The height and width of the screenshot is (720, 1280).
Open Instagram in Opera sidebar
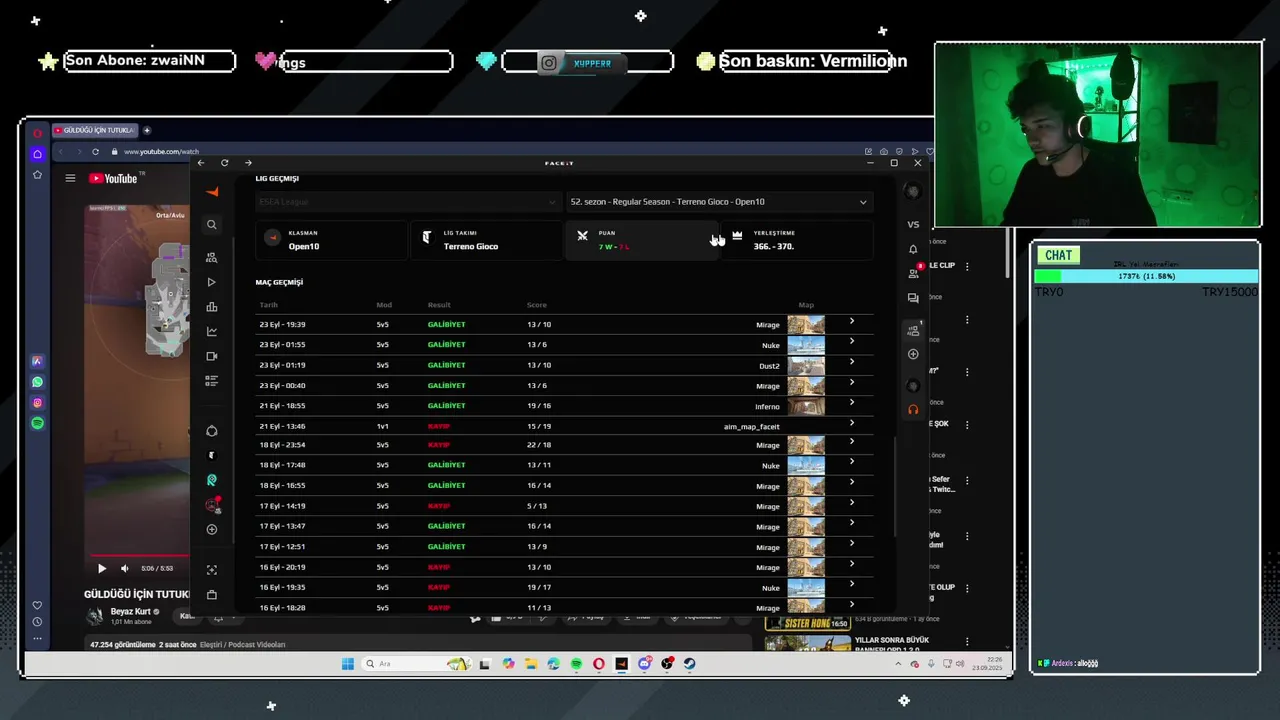tap(37, 403)
